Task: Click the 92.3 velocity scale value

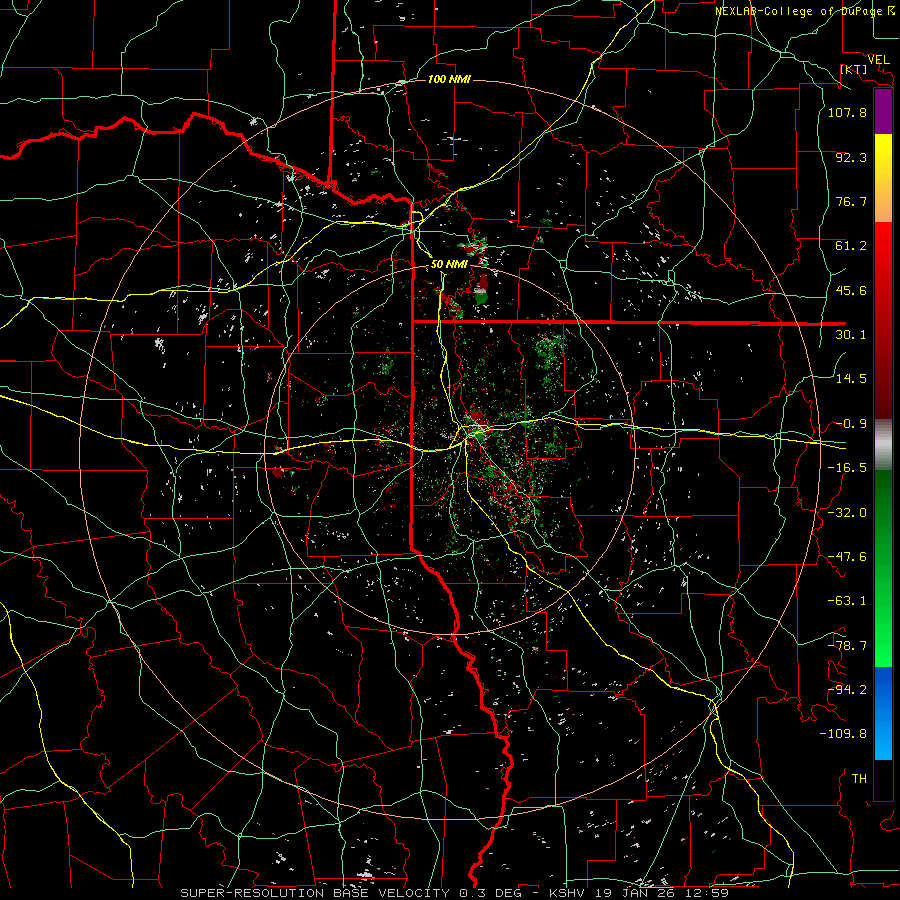Action: 851,157
